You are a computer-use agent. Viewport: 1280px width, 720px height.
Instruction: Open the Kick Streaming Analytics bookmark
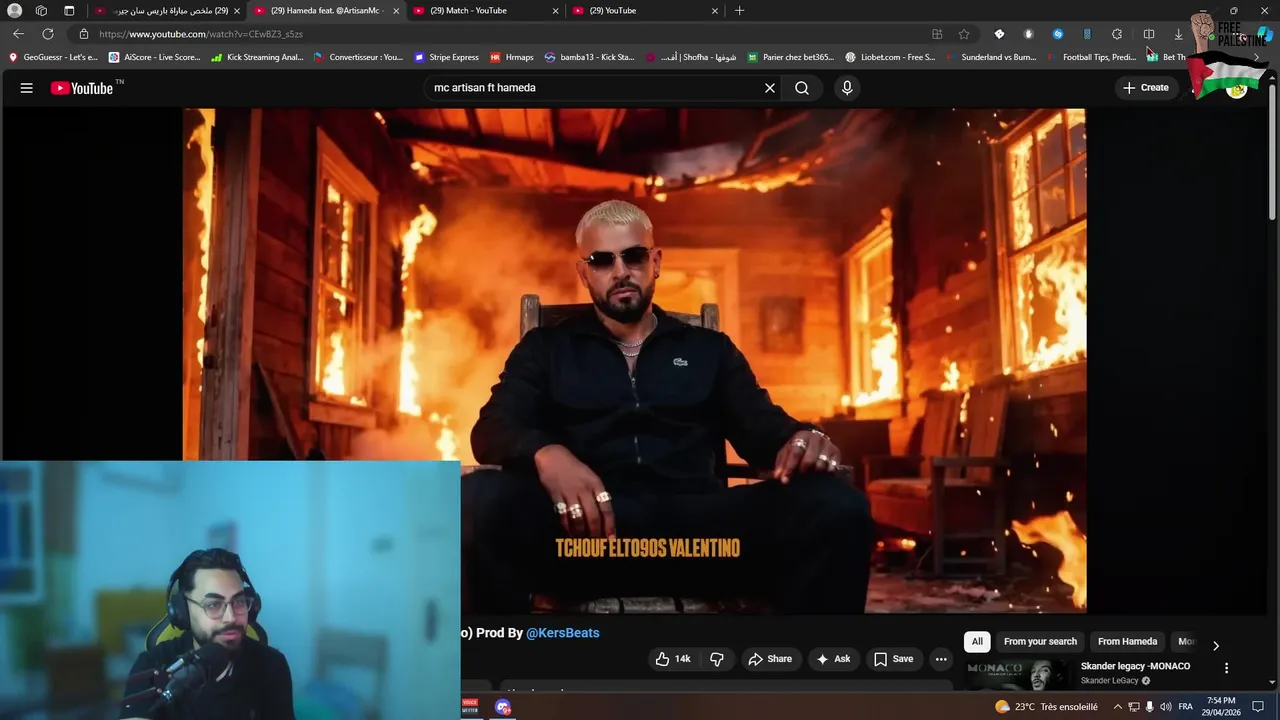[x=257, y=57]
